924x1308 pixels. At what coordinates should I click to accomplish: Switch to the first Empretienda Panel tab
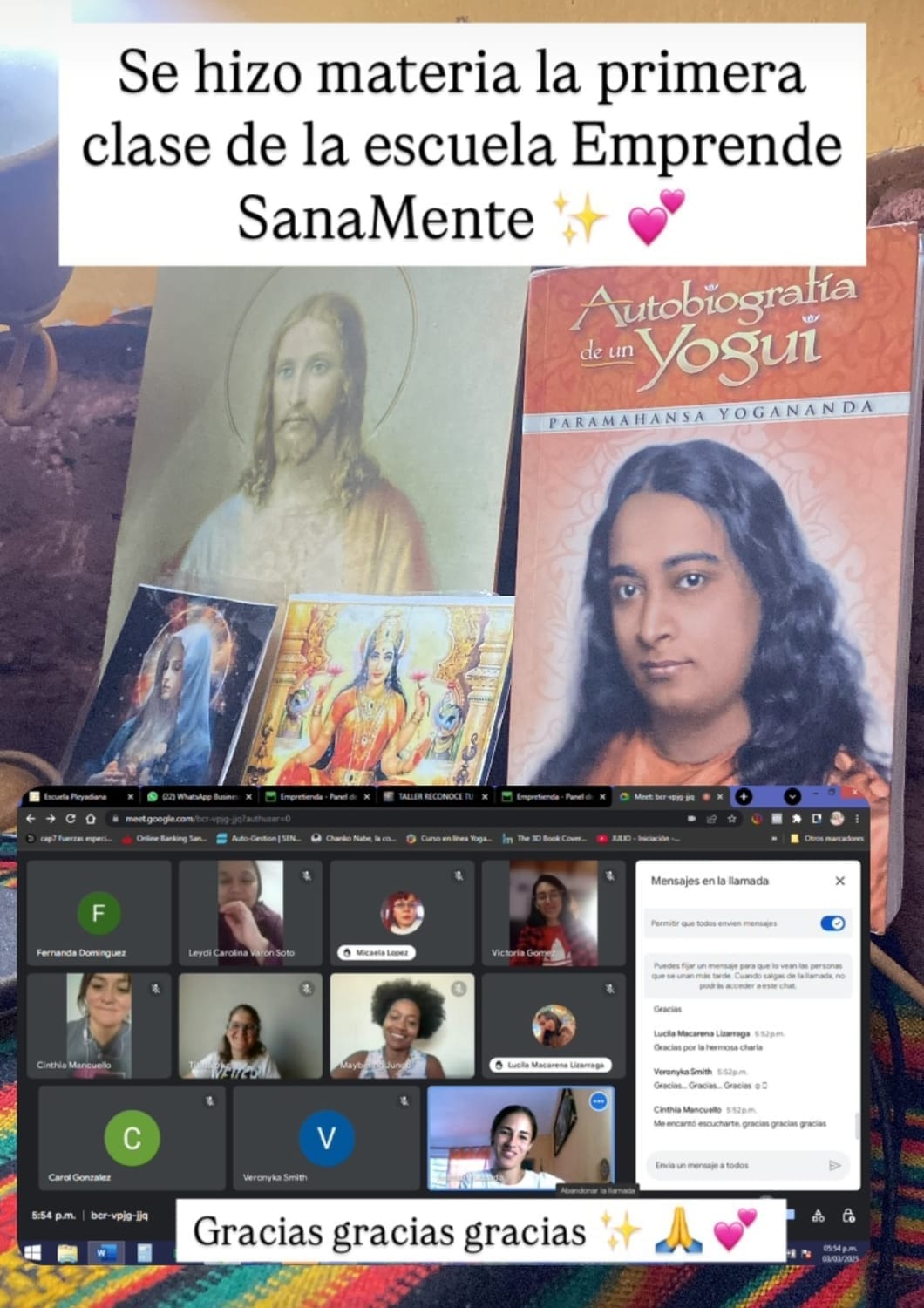tap(317, 797)
